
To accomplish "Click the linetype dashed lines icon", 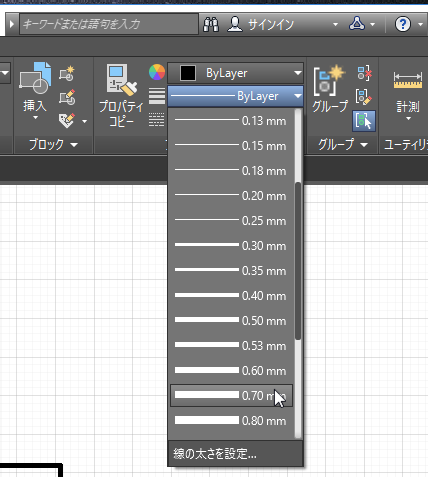I will click(157, 120).
